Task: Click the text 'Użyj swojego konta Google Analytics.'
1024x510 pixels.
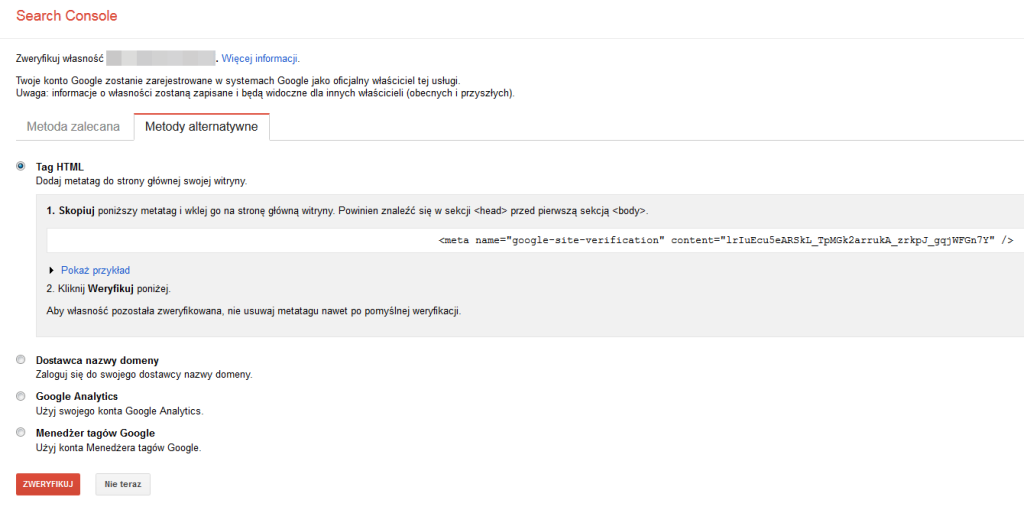Action: click(120, 411)
